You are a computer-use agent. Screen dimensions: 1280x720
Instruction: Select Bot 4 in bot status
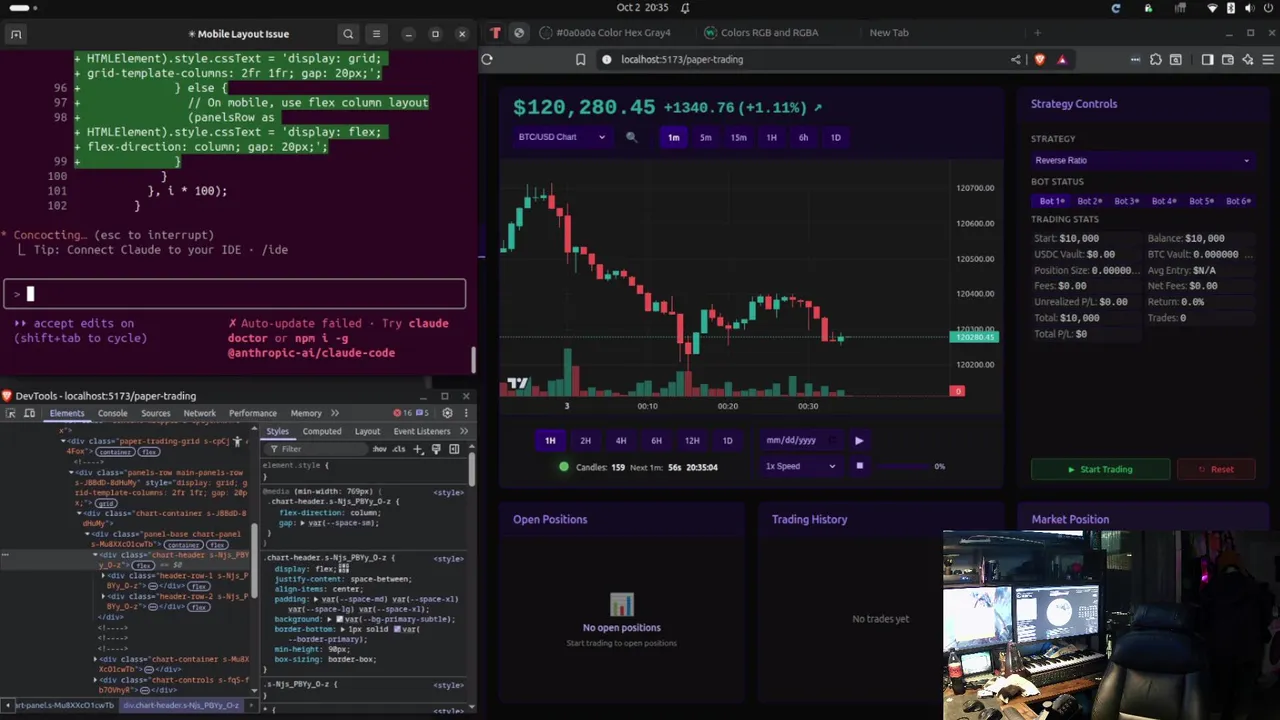(1163, 201)
